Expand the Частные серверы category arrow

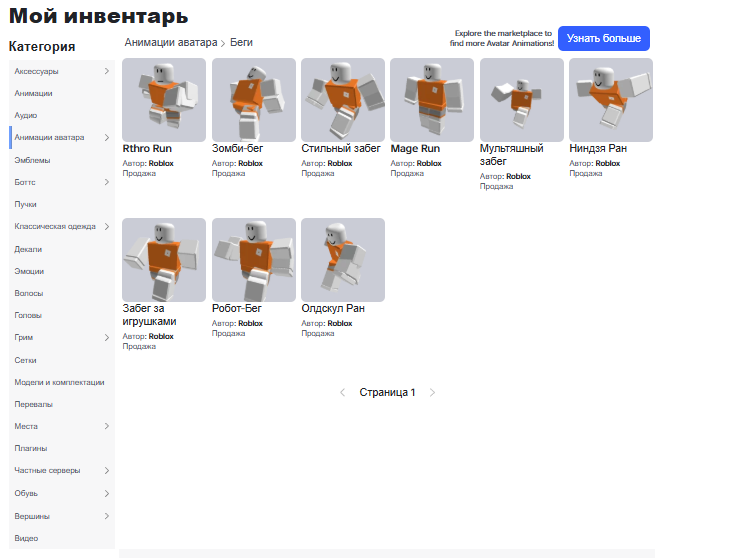106,471
